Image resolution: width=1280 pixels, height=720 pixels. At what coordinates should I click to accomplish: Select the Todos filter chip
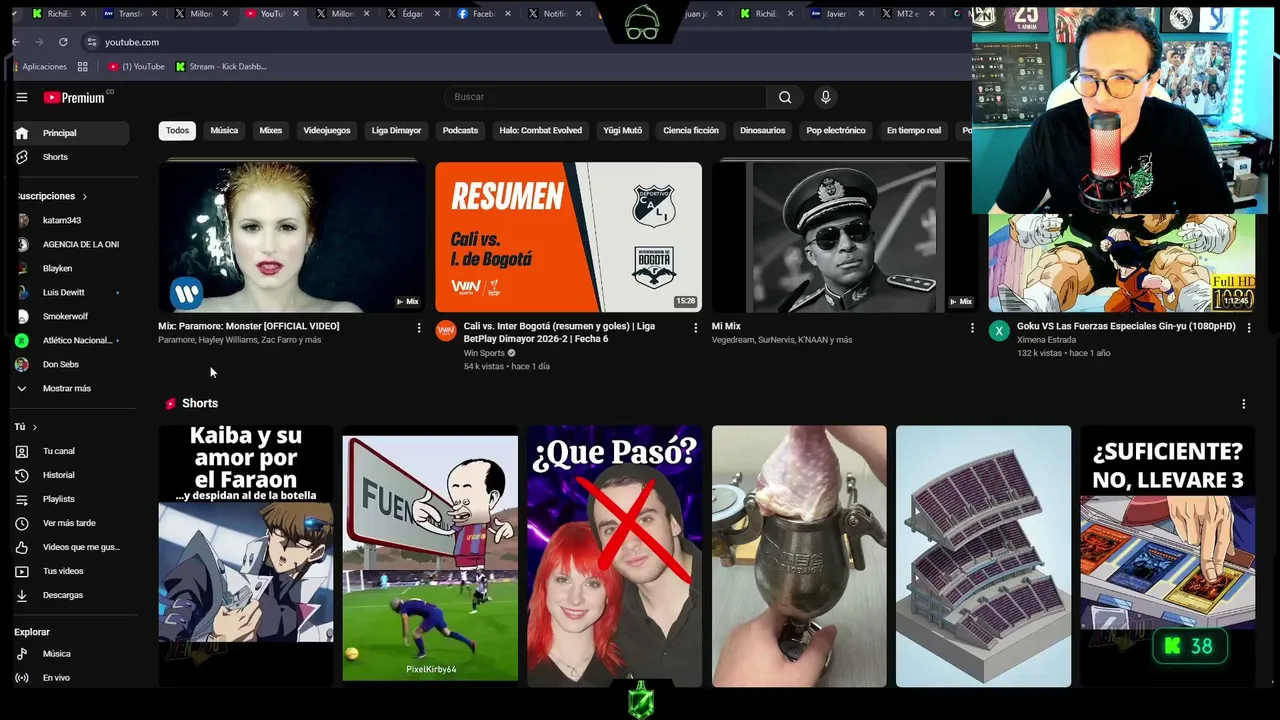(177, 131)
